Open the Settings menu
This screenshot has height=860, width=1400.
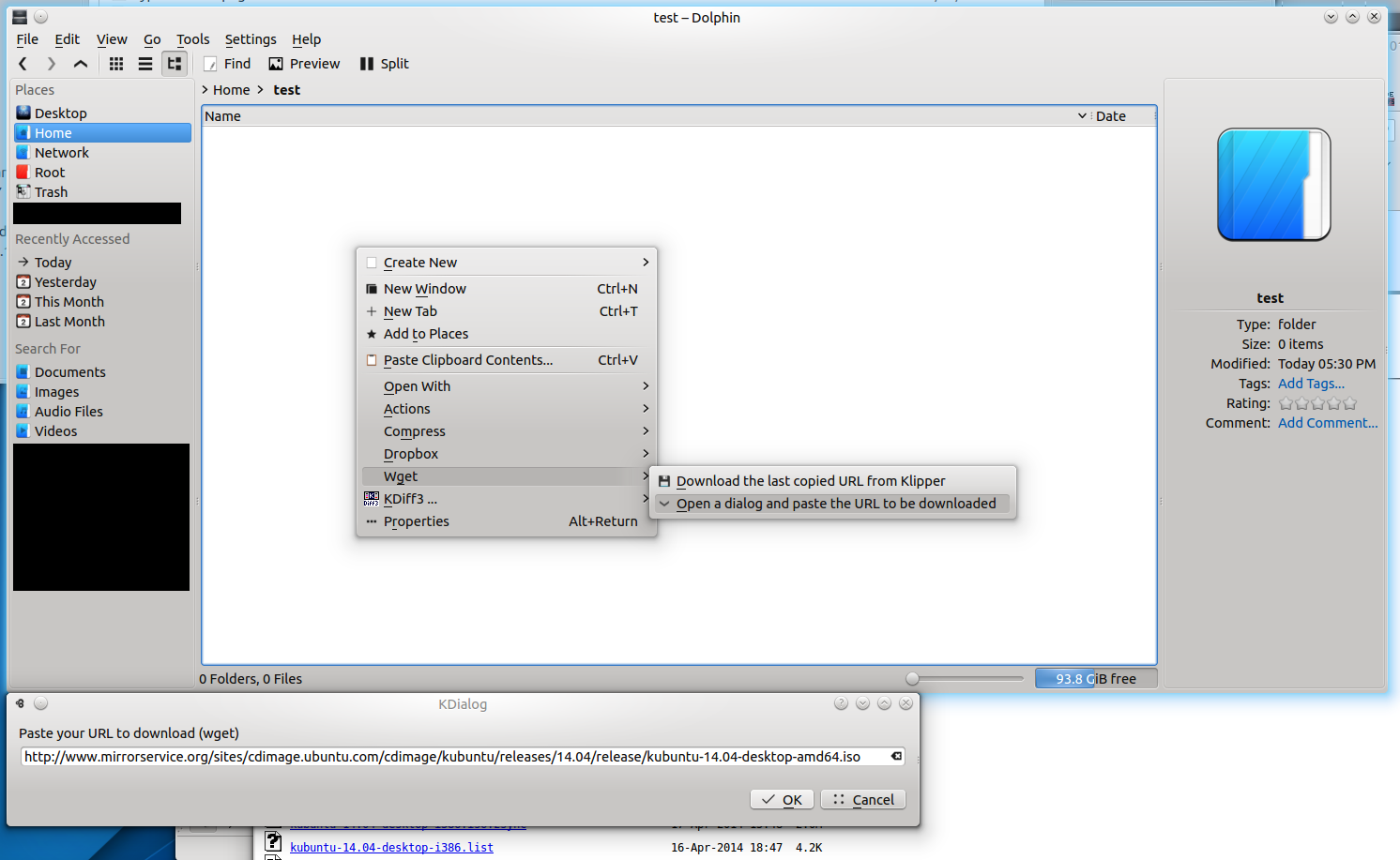(x=251, y=39)
